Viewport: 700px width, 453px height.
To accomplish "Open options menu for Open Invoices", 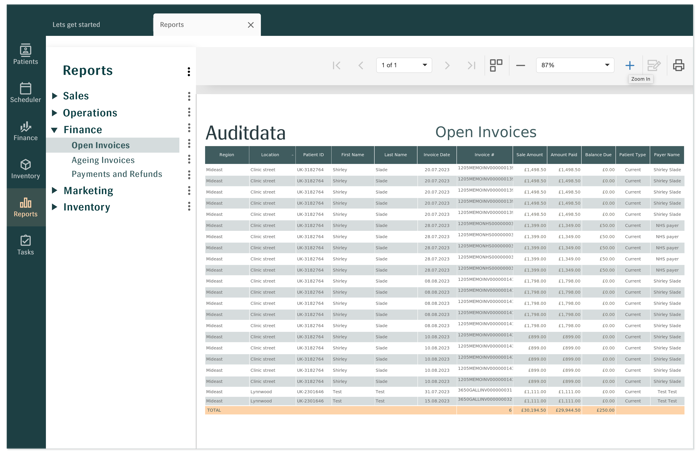I will coord(189,143).
